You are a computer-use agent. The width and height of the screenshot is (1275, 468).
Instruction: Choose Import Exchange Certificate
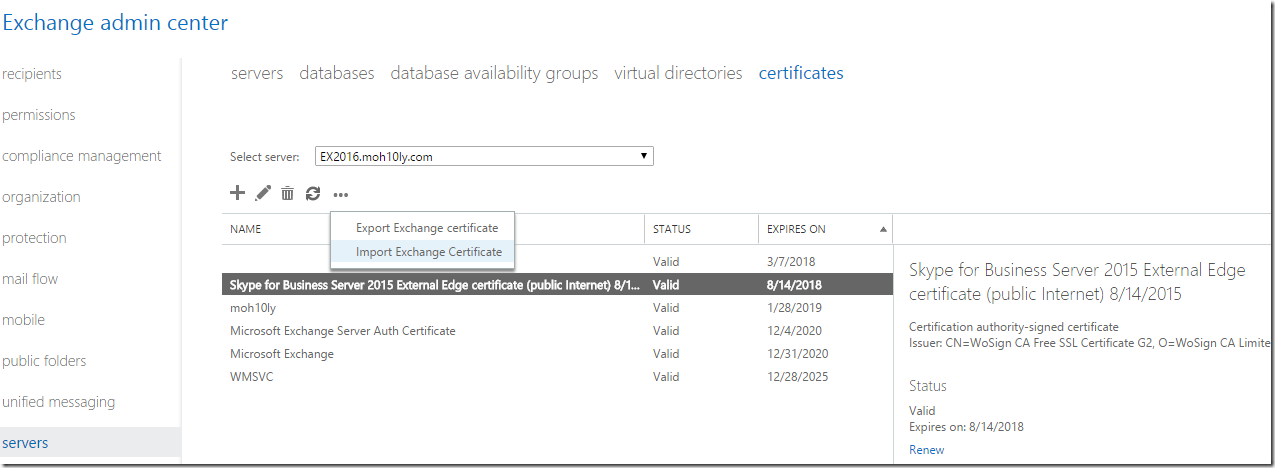pos(429,252)
